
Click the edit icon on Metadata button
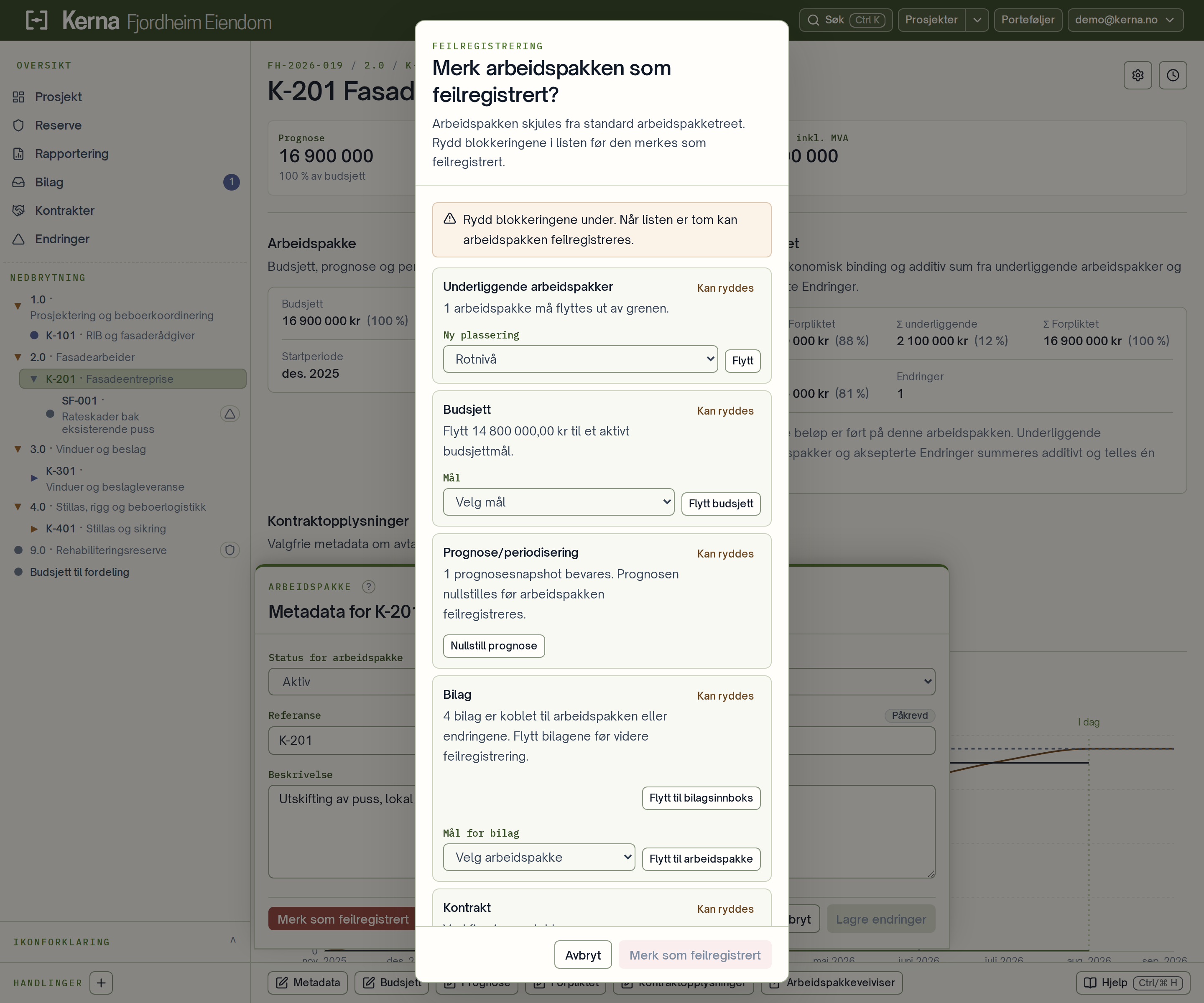[281, 983]
